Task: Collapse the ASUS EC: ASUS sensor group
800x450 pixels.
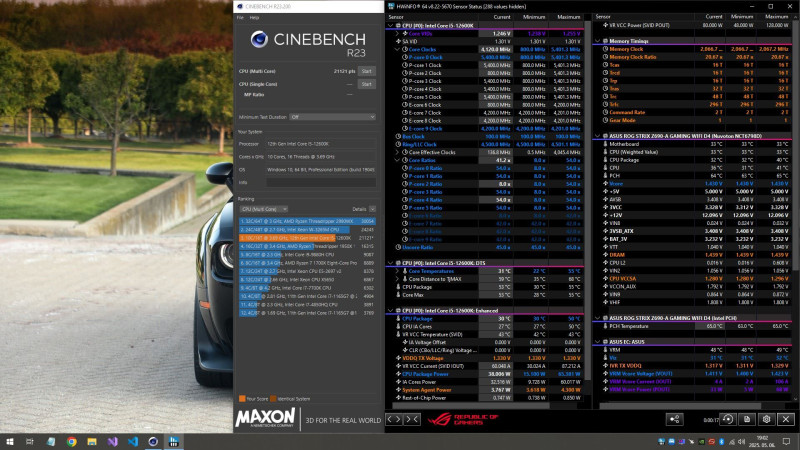Action: tap(597, 342)
